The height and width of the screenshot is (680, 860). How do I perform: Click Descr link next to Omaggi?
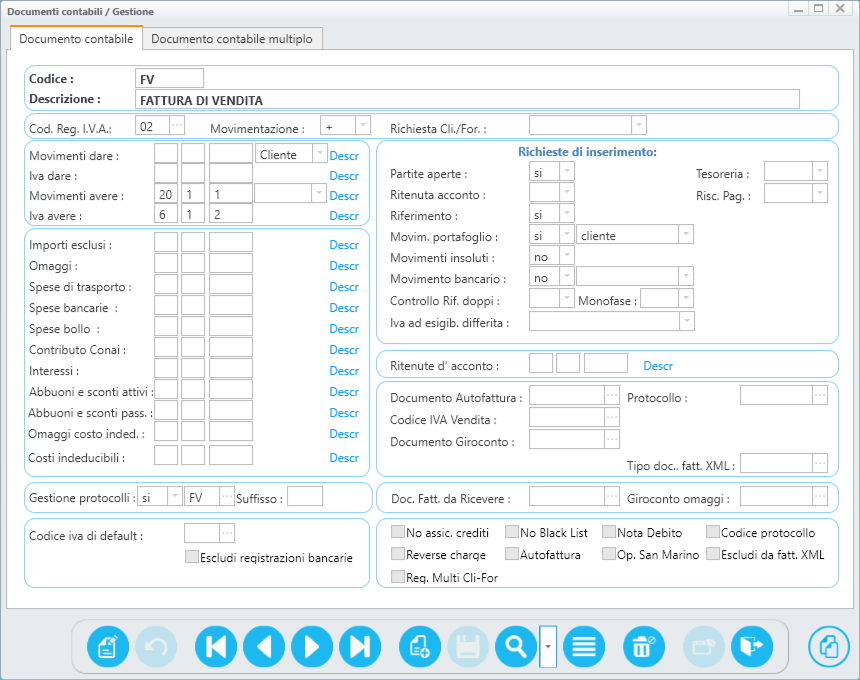[344, 266]
